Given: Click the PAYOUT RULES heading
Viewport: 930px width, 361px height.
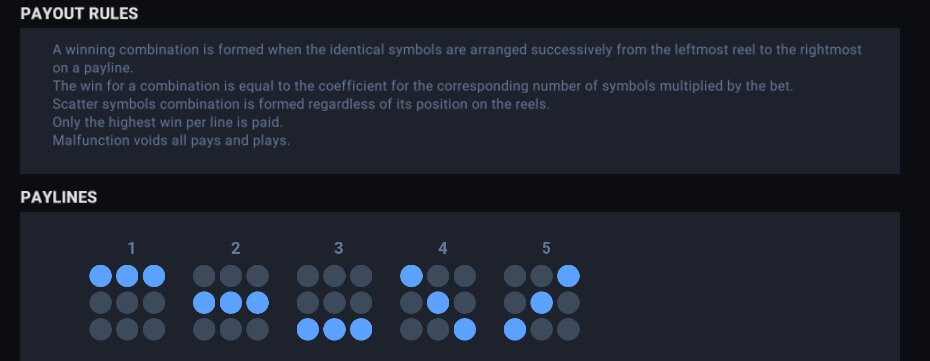Looking at the screenshot, I should pos(79,14).
